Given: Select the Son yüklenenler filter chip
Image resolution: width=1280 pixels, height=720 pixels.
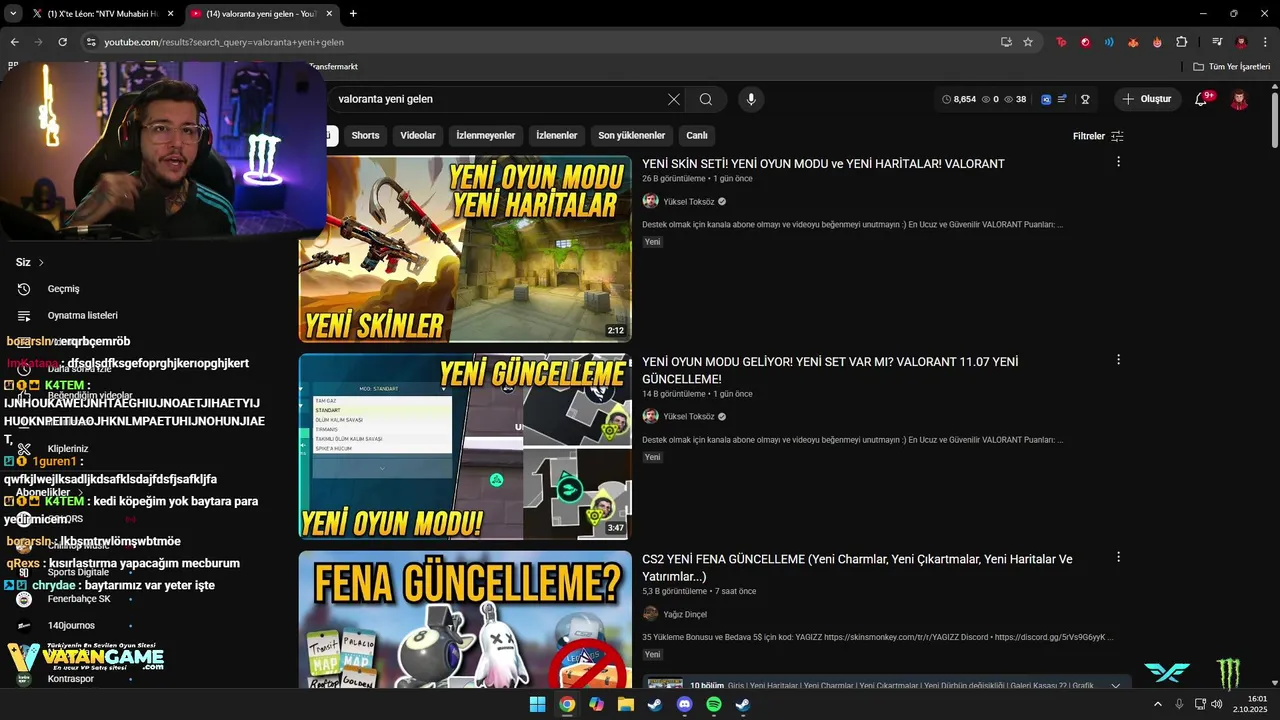Looking at the screenshot, I should [x=632, y=136].
